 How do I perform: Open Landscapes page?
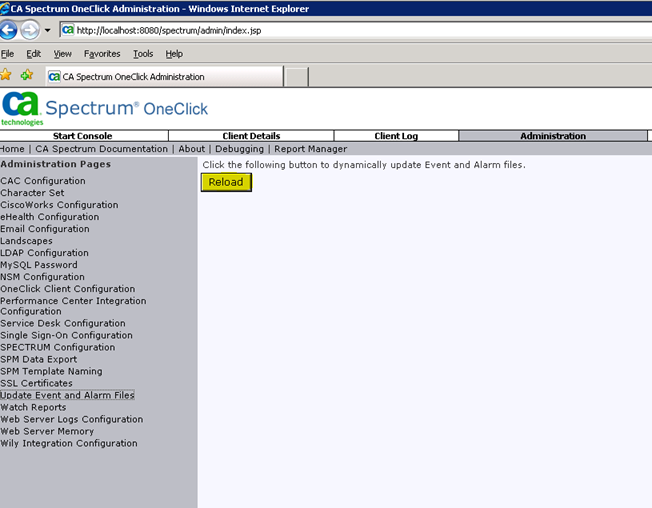click(26, 241)
